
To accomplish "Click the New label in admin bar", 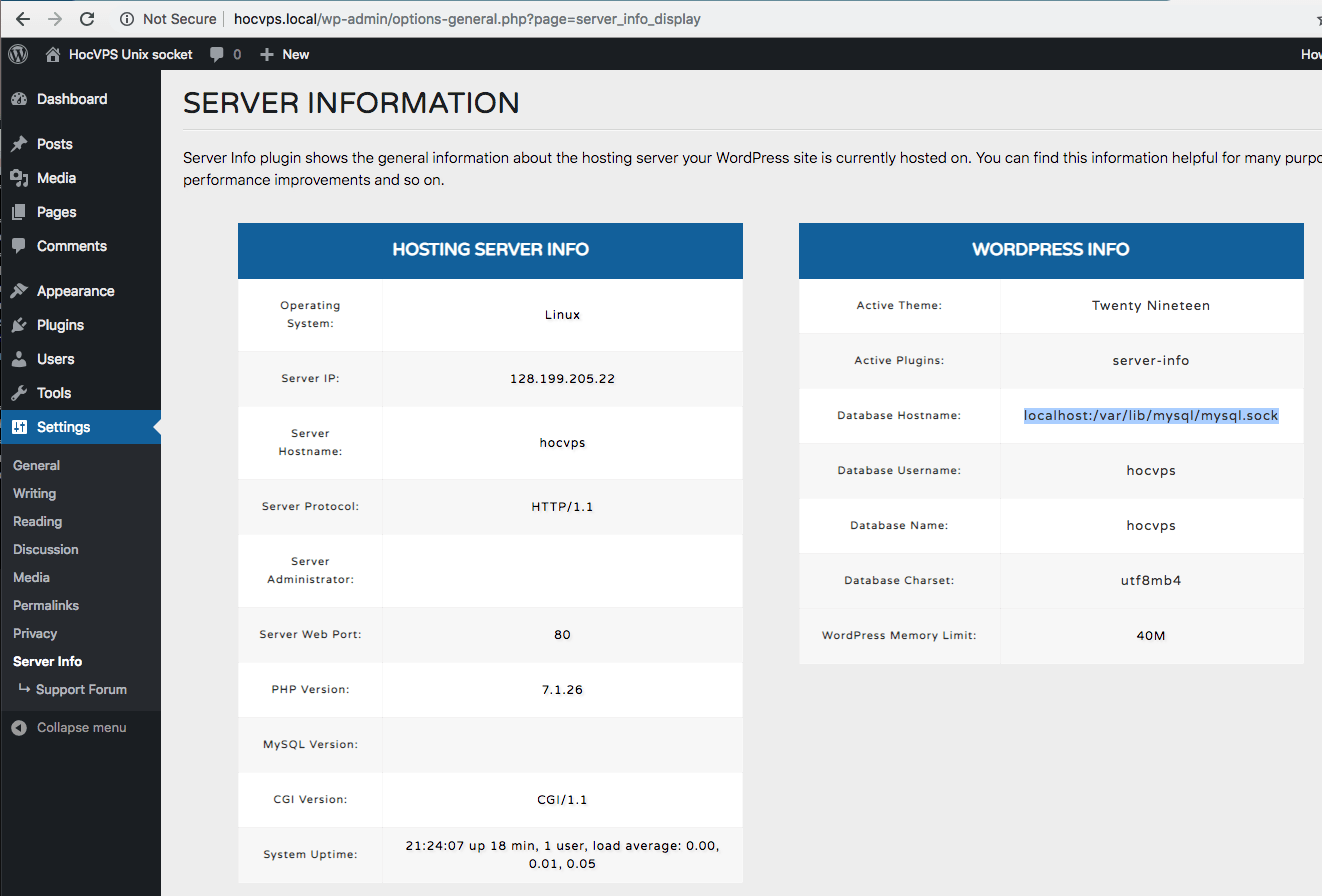I will coord(295,54).
